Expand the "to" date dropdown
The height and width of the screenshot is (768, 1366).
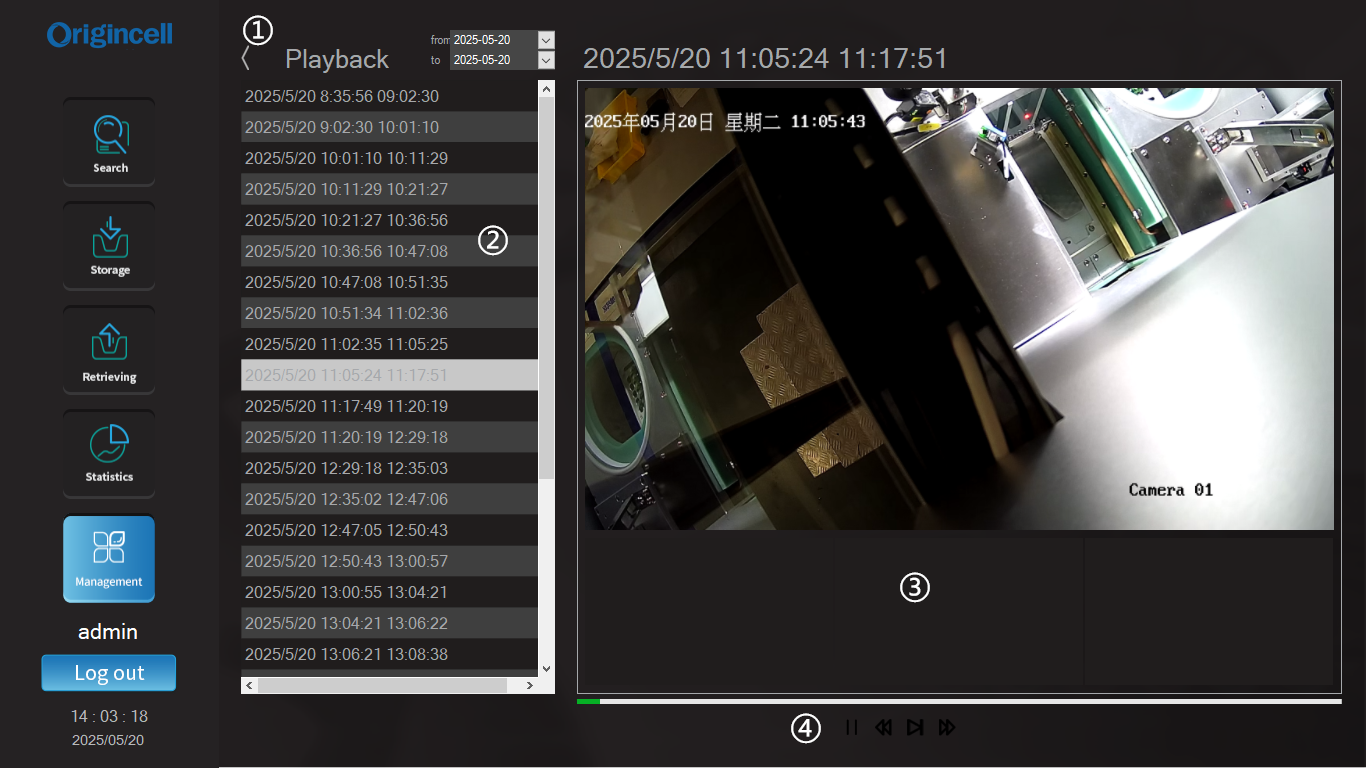click(546, 60)
